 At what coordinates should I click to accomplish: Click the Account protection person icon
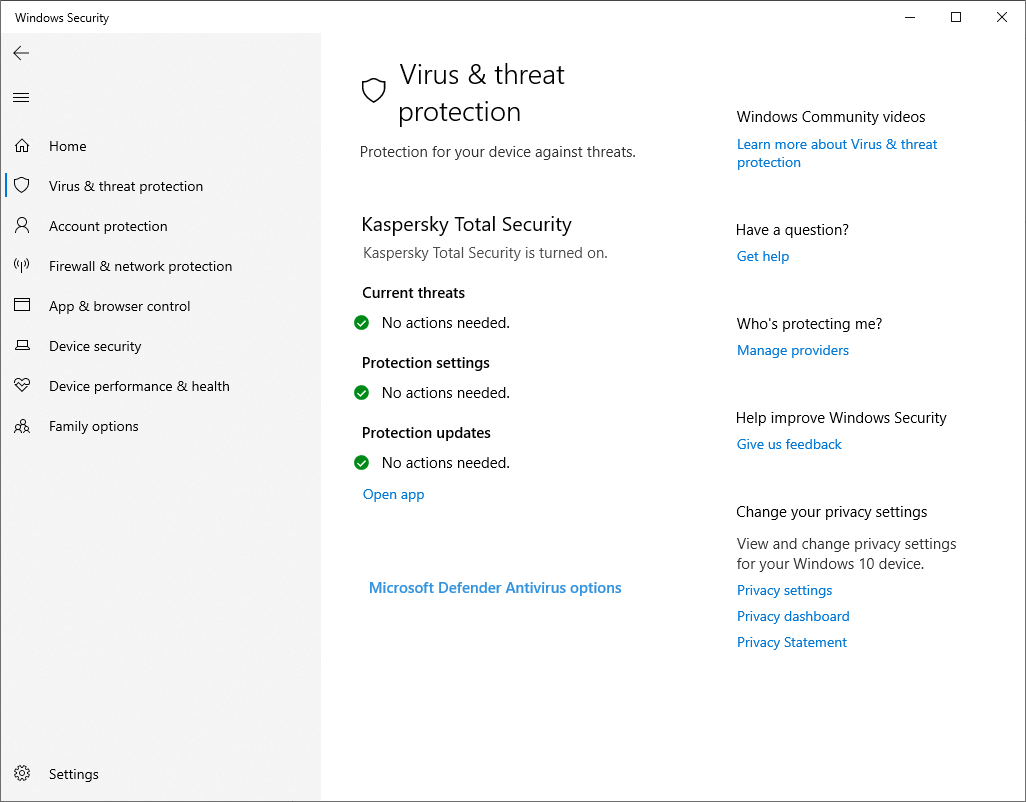click(22, 226)
